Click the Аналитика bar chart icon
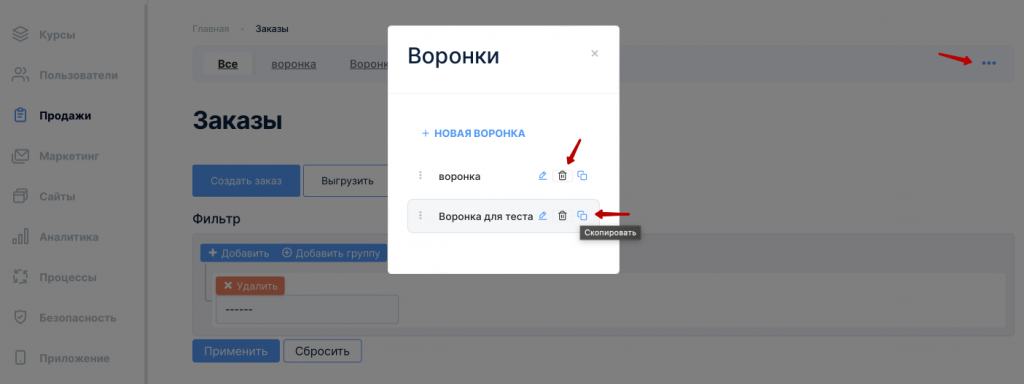 coord(20,237)
